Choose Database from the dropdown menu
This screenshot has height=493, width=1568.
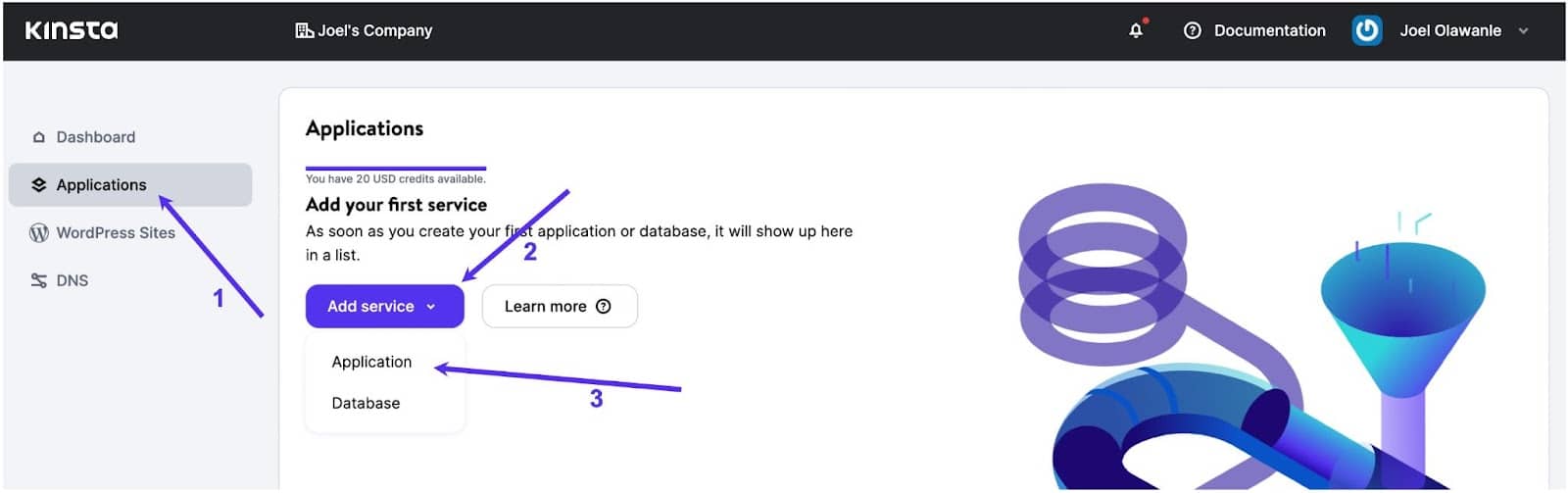366,403
